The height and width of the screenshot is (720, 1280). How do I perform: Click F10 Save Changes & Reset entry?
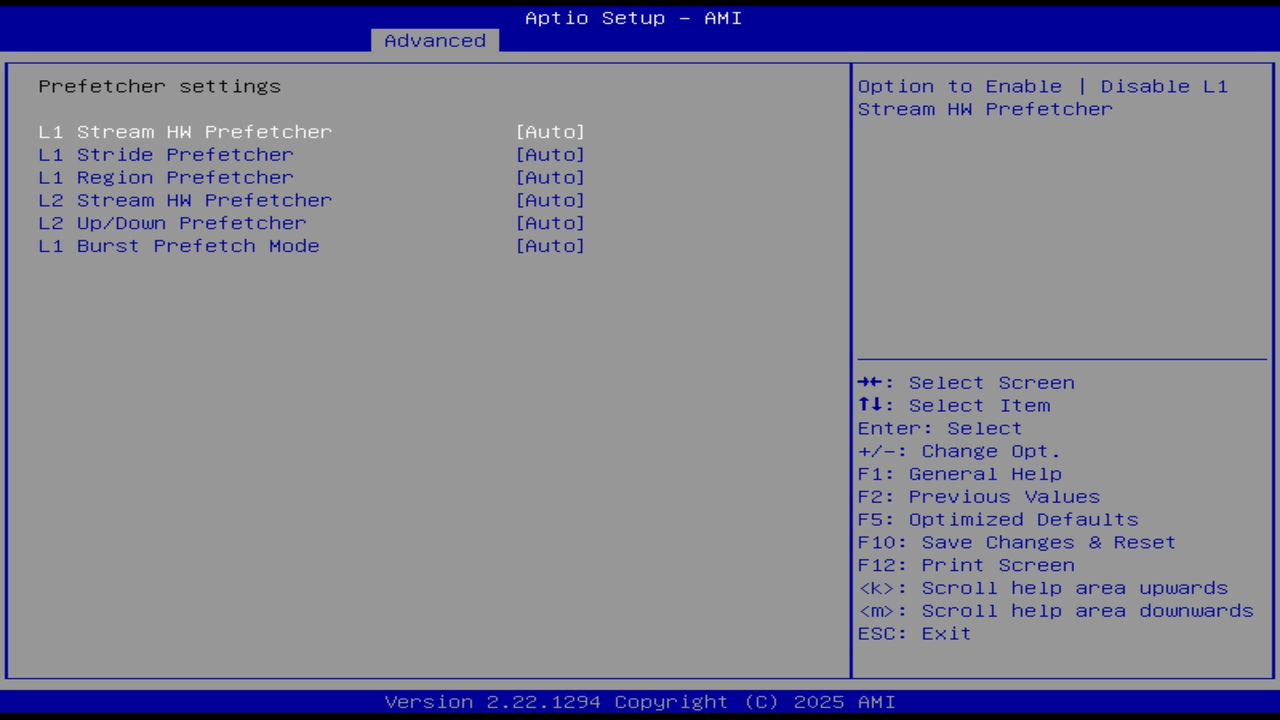[x=1016, y=542]
